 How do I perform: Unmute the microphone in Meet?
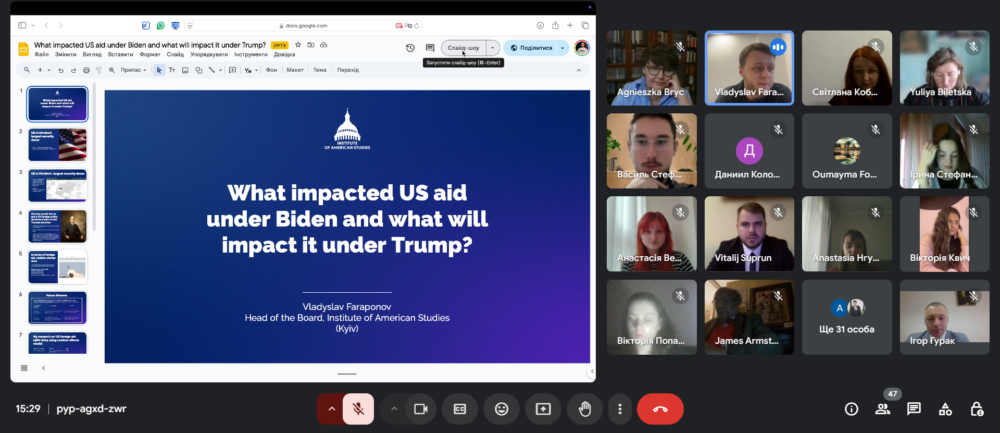[357, 408]
